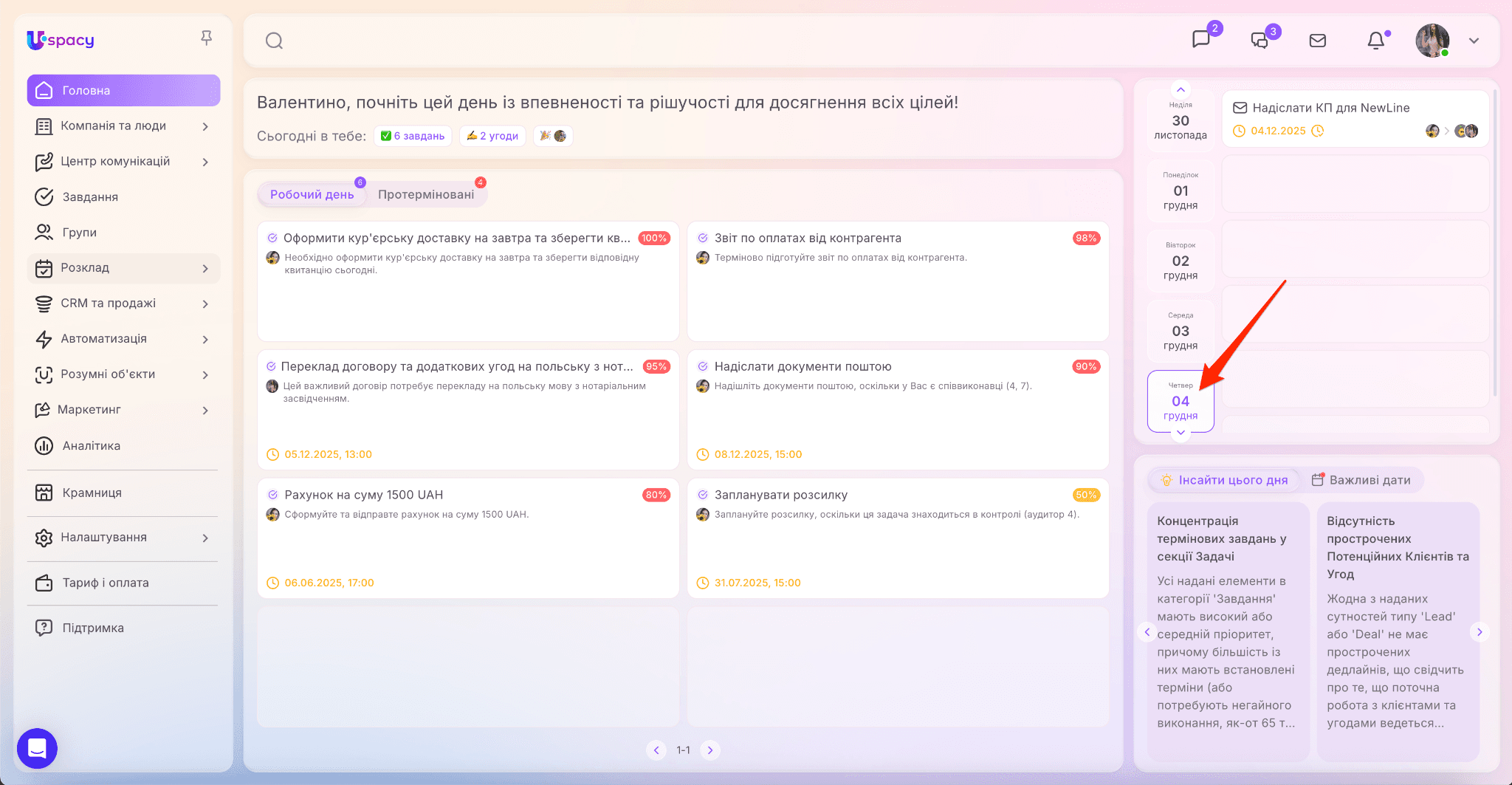This screenshot has height=785, width=1512.
Task: Open Групи in the sidebar
Action: [x=123, y=232]
